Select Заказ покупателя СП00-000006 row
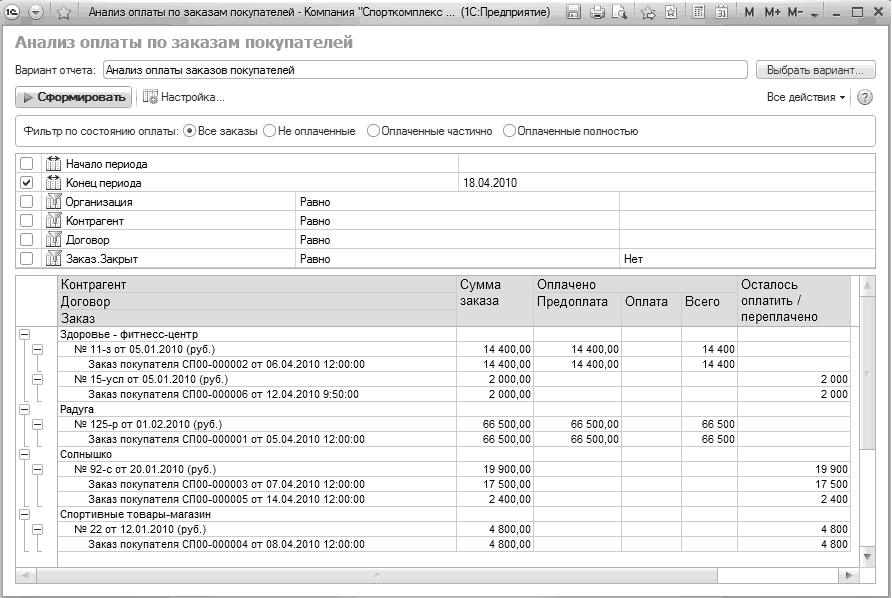Screen dimensions: 892x598 pos(453,394)
